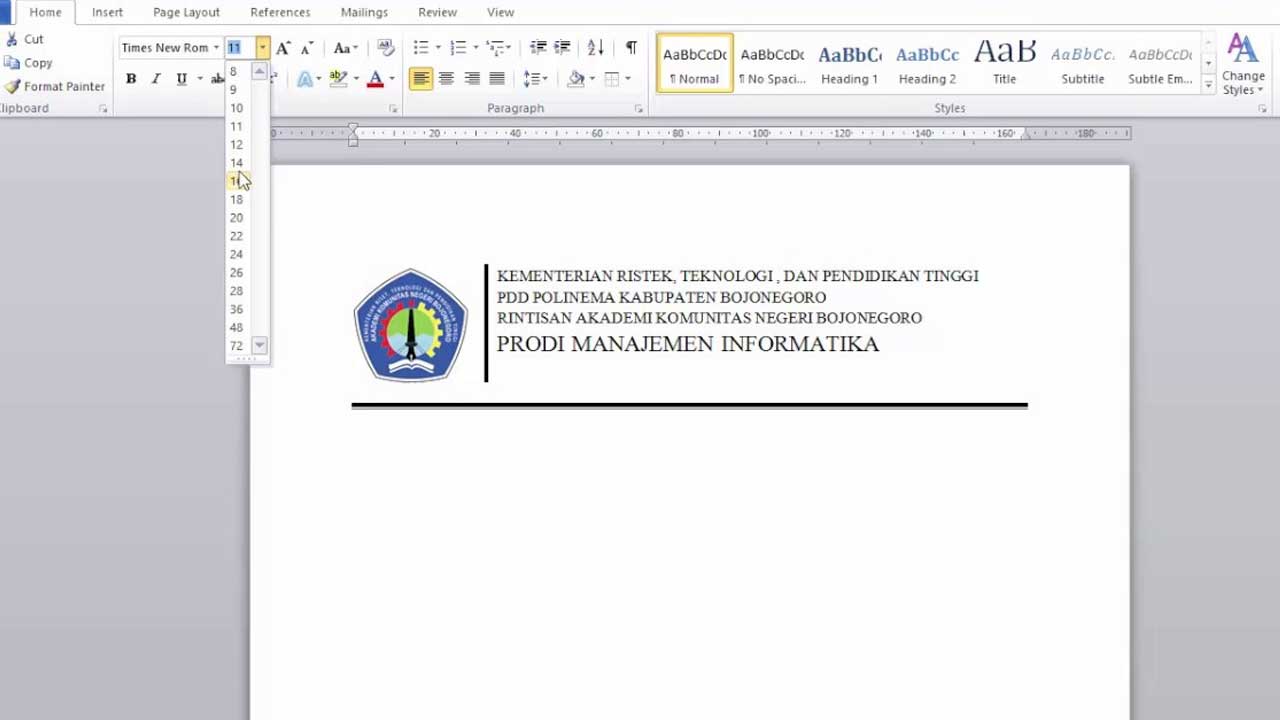Viewport: 1280px width, 720px height.
Task: Expand the font color dropdown arrow
Action: (x=391, y=79)
